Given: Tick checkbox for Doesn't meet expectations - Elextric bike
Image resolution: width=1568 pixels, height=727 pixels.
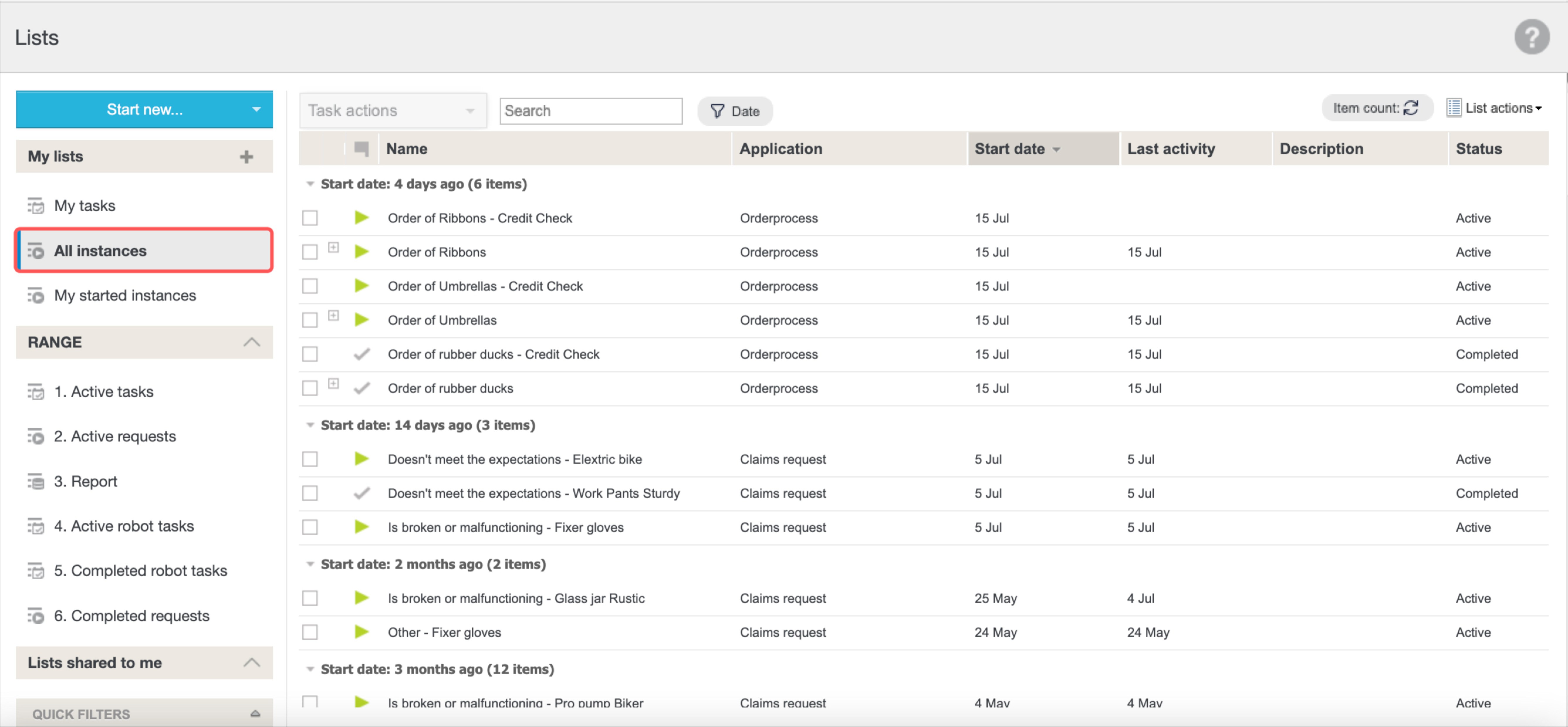Looking at the screenshot, I should click(x=310, y=459).
